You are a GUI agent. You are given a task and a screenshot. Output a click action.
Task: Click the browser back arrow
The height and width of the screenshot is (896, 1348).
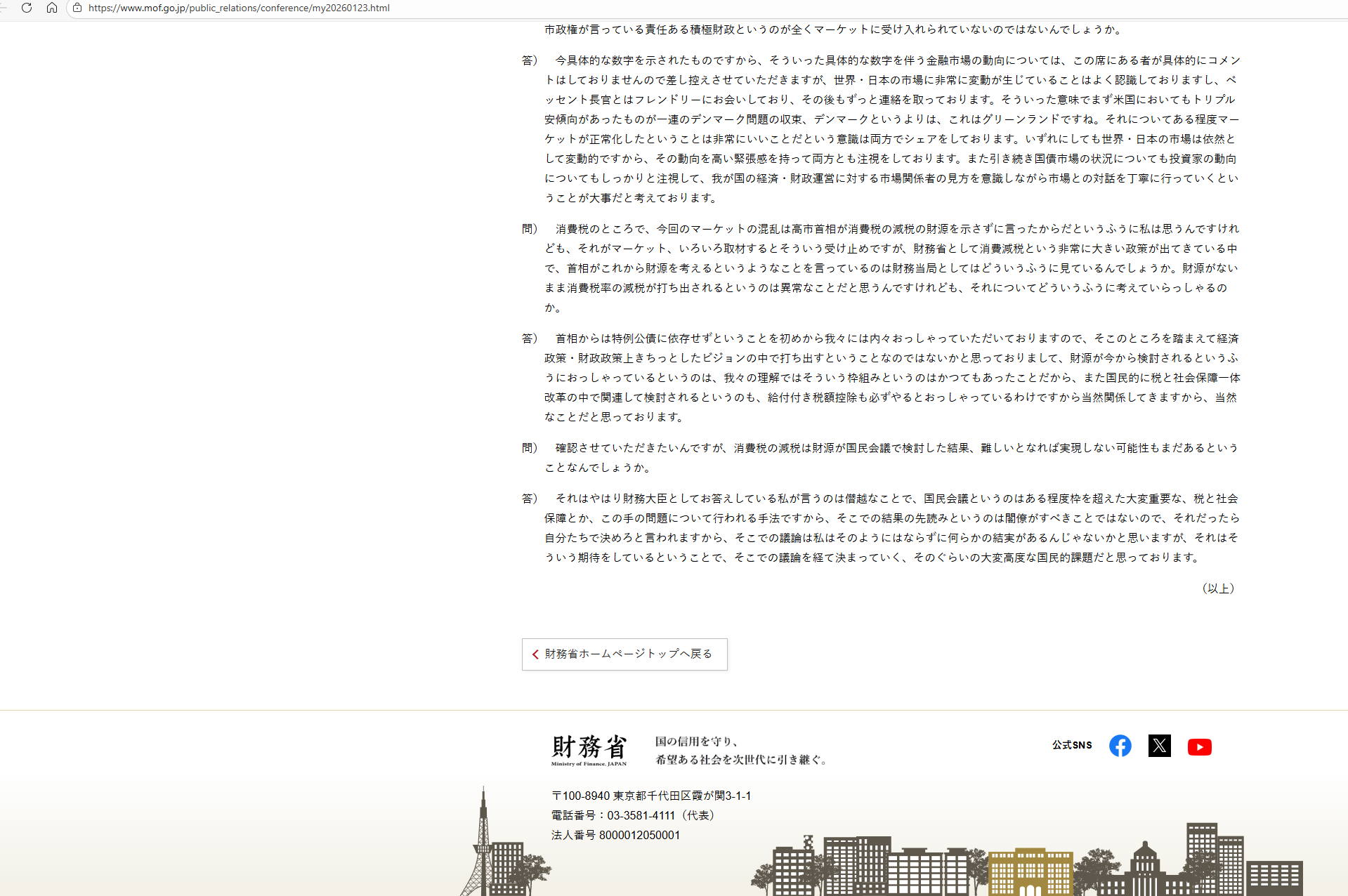coord(4,8)
